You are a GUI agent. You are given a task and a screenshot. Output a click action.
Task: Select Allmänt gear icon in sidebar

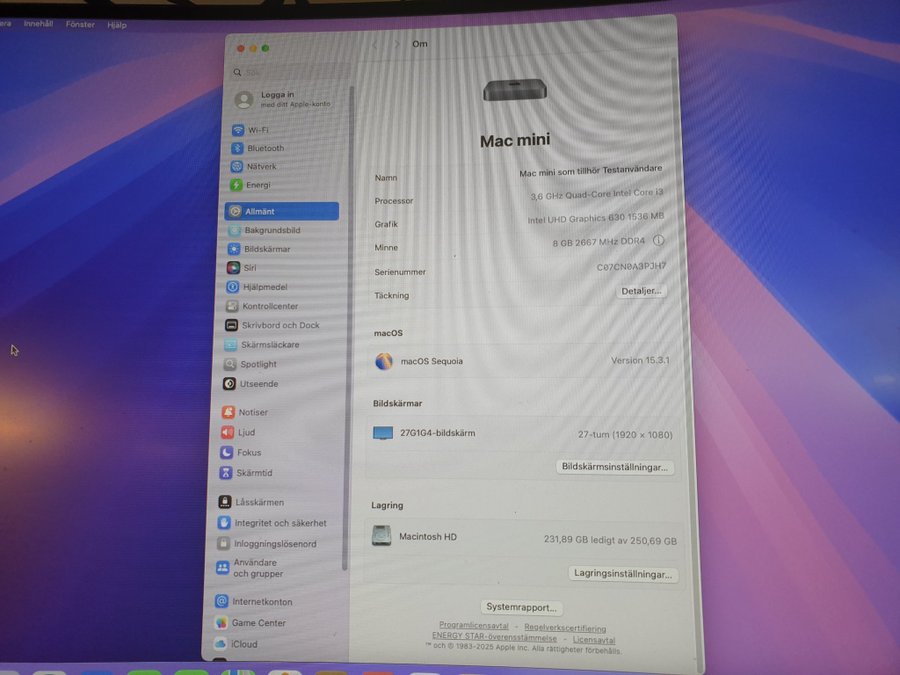pyautogui.click(x=235, y=211)
